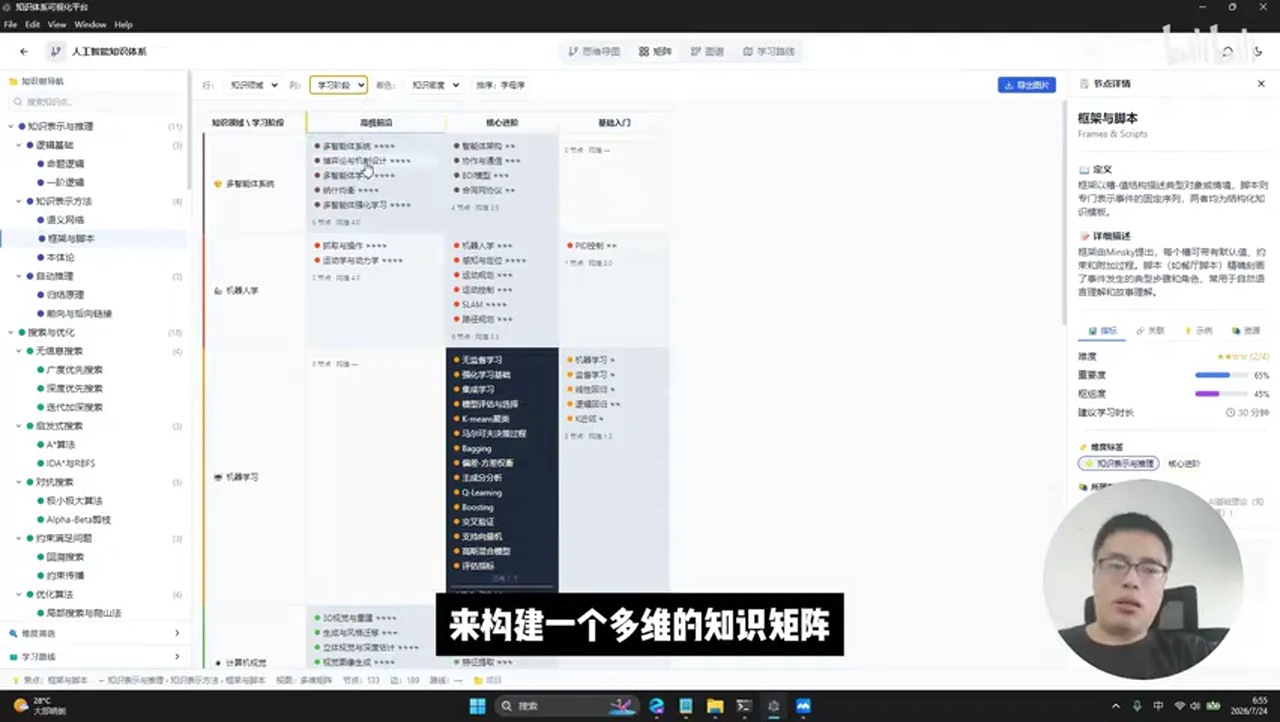The width and height of the screenshot is (1280, 722).
Task: Collapse the 搜索与优化 tree node
Action: [10, 332]
